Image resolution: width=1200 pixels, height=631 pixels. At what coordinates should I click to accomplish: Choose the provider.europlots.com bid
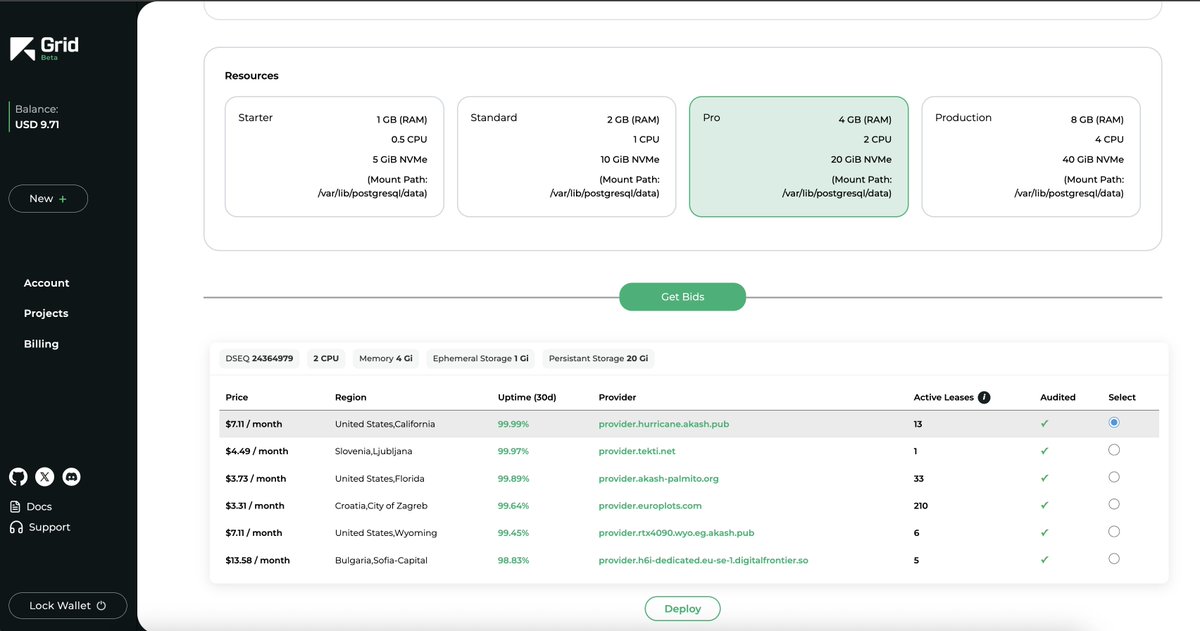click(1114, 504)
